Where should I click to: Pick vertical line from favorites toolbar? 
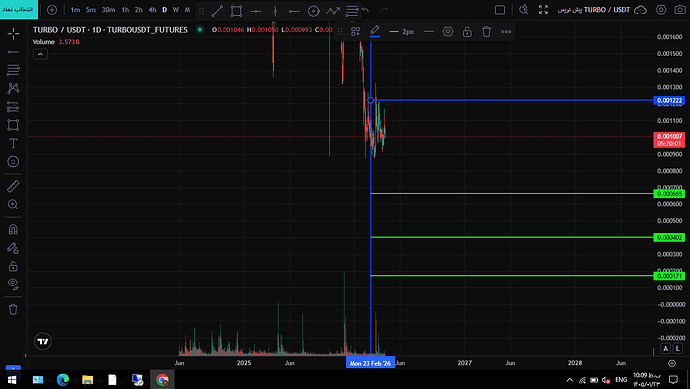[275, 11]
